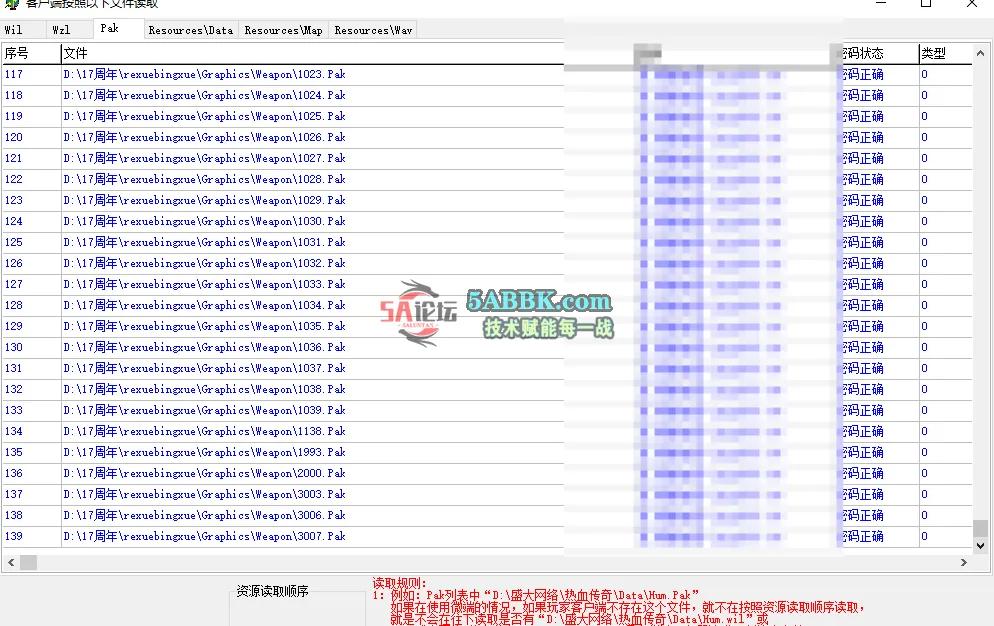Select row with Weapon\1031.Pak
This screenshot has width=994, height=626.
[x=487, y=242]
